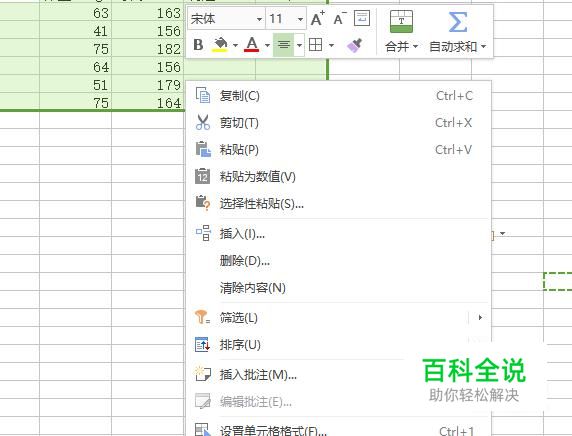Choose 排序(U) menu entry

[x=339, y=344]
